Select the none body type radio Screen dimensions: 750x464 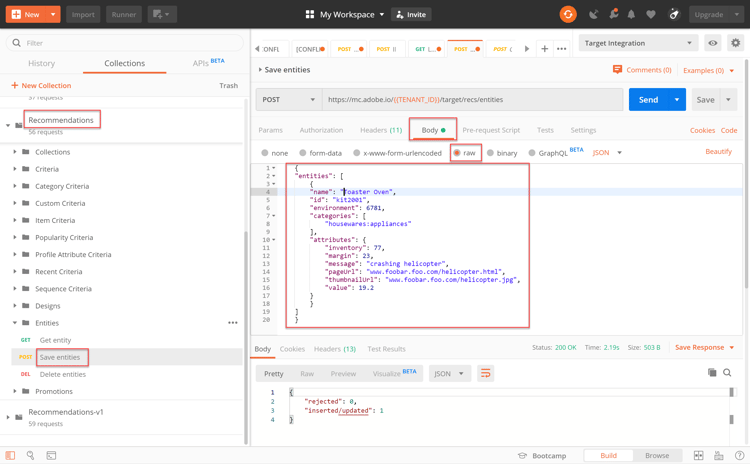(x=265, y=153)
